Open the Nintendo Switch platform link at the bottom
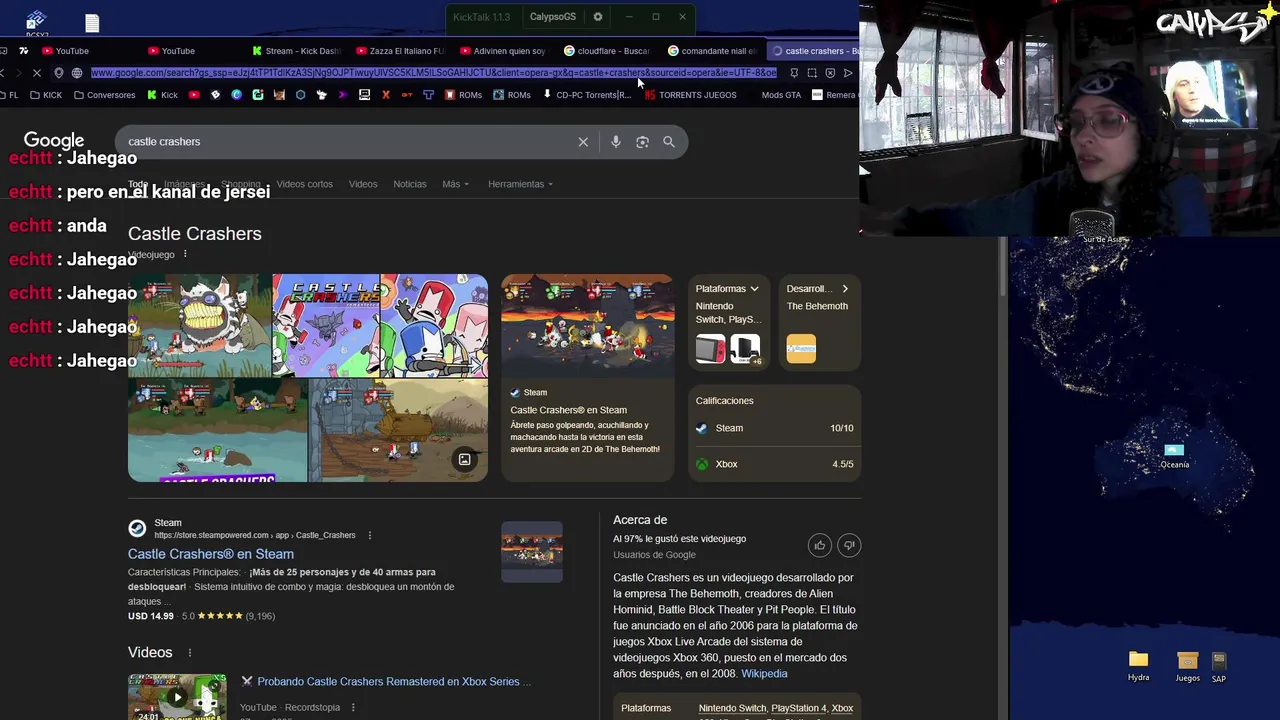The height and width of the screenshot is (720, 1280). pyautogui.click(x=732, y=708)
